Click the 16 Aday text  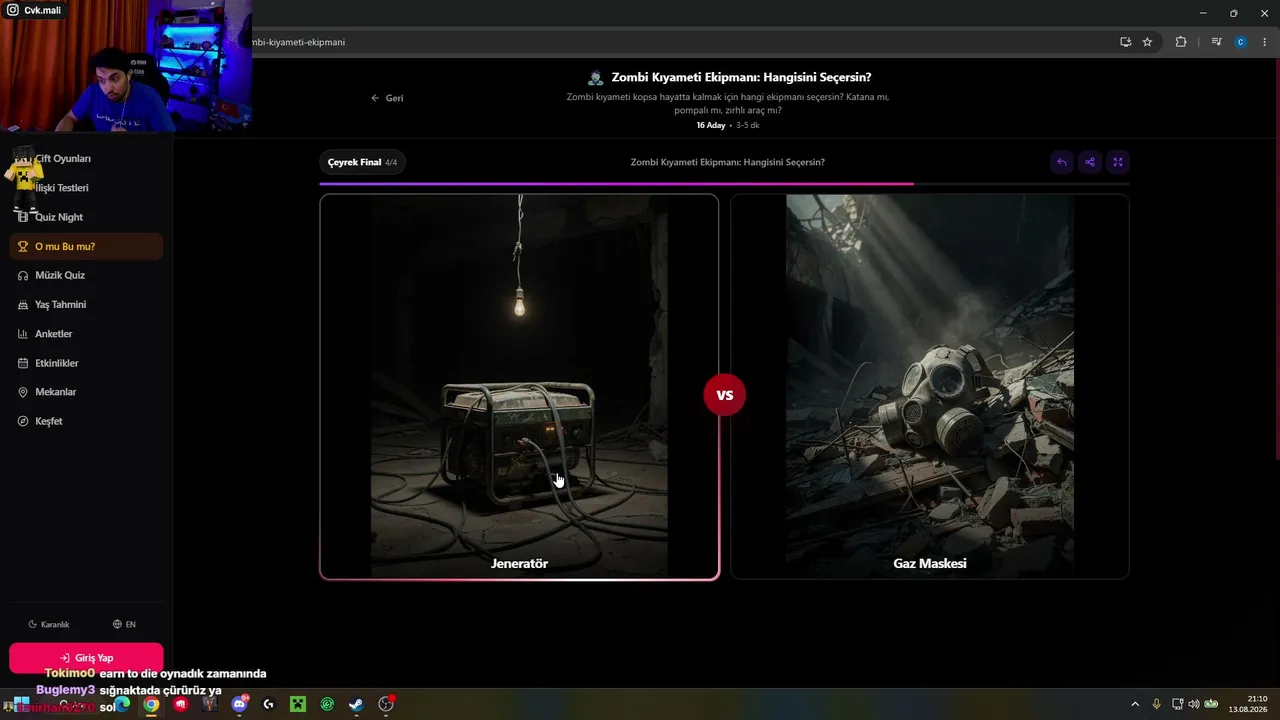pos(711,125)
